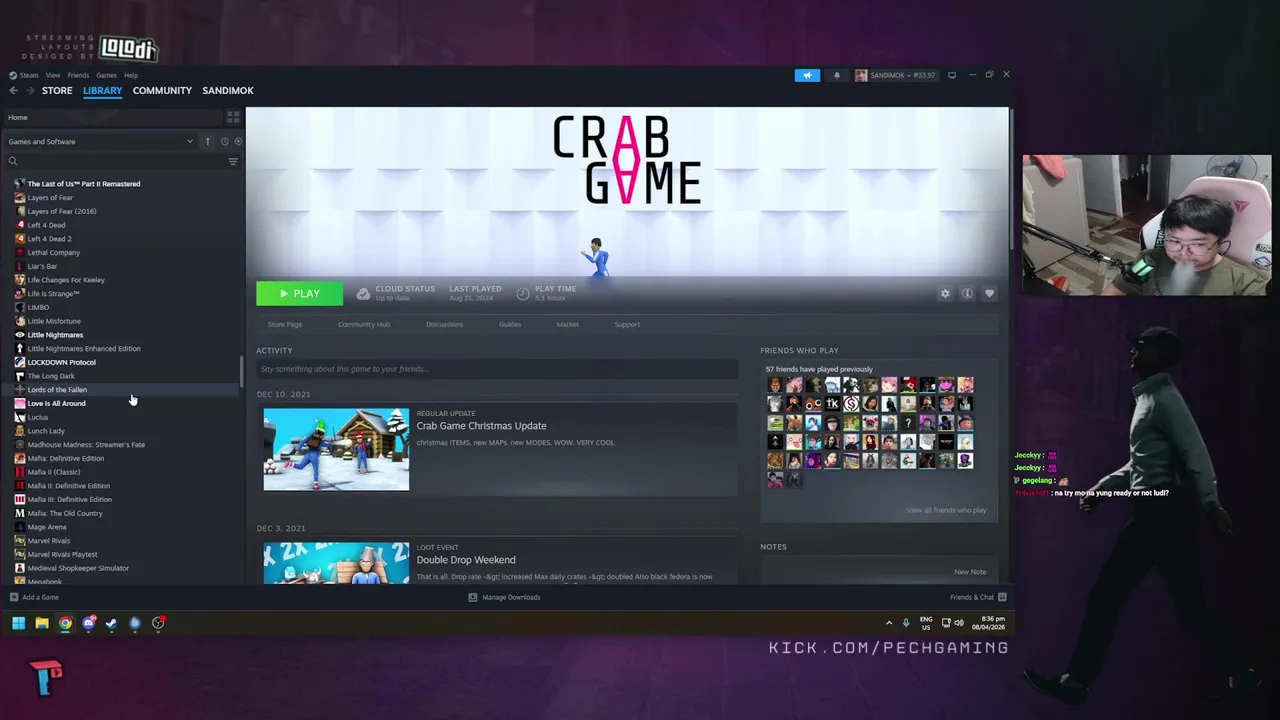Open advanced filter options beside library search
Viewport: 1280px width, 720px height.
[x=233, y=161]
